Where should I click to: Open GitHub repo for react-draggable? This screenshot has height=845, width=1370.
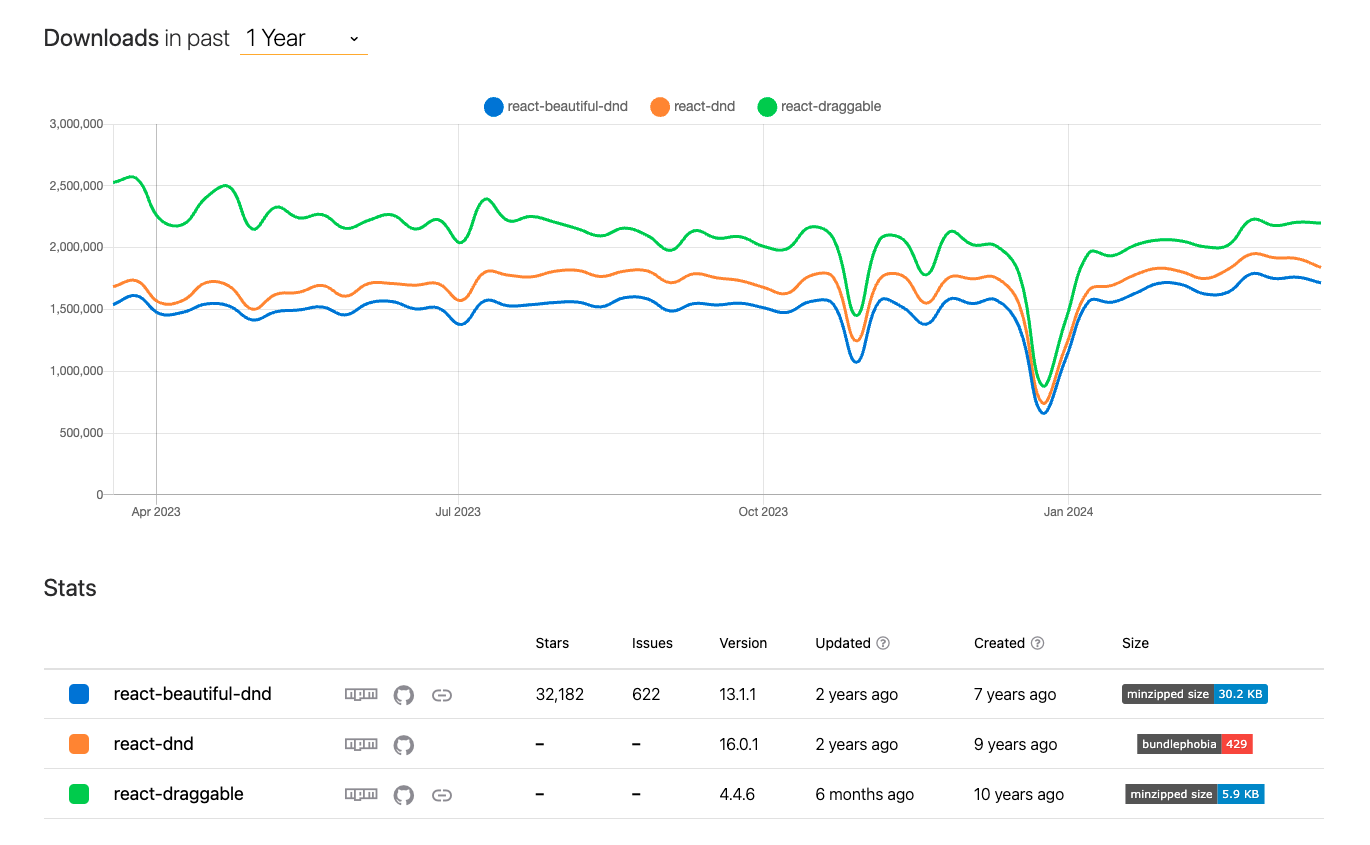pos(404,795)
